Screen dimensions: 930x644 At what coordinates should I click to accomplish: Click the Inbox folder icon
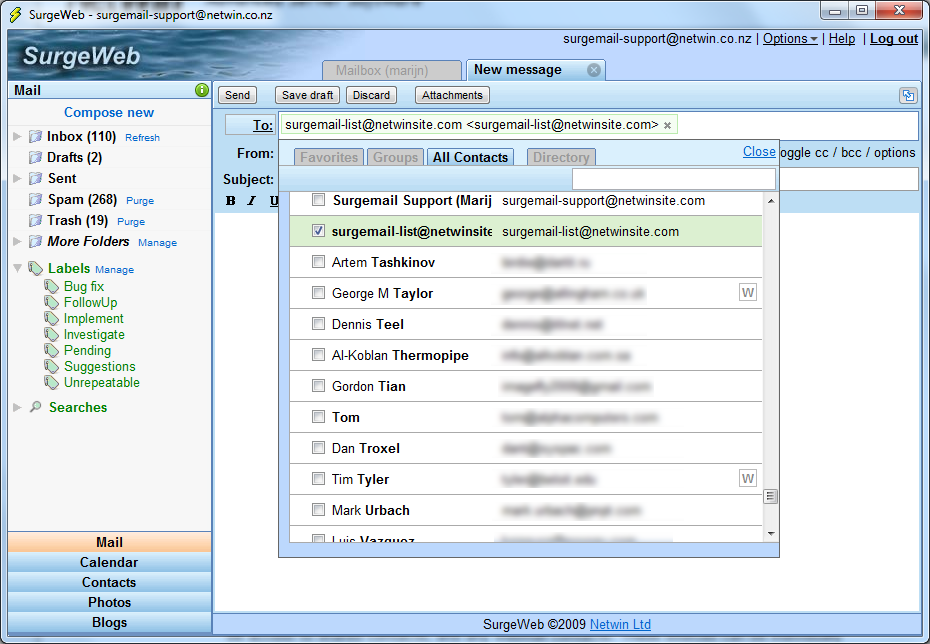(35, 137)
